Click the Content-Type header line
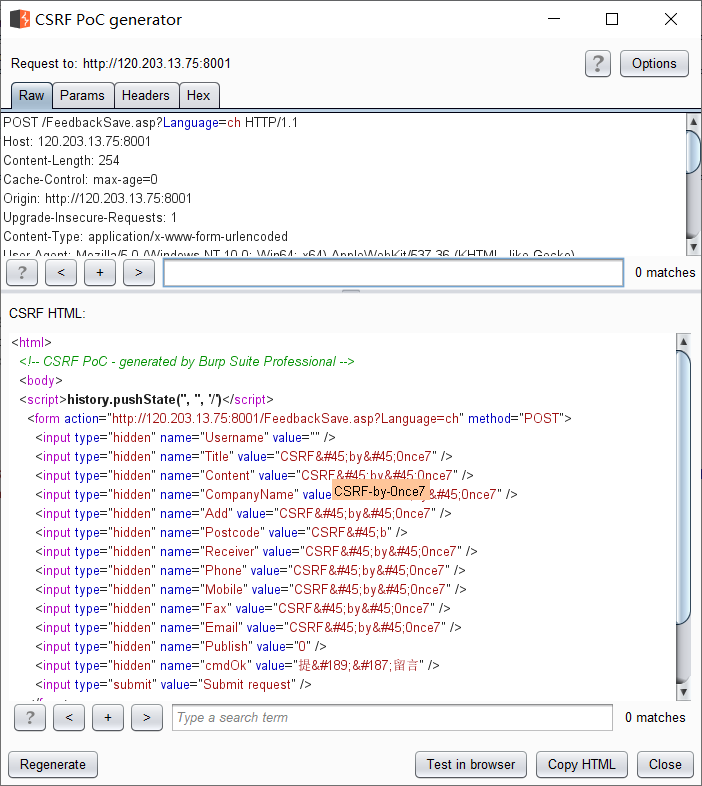 click(x=145, y=237)
